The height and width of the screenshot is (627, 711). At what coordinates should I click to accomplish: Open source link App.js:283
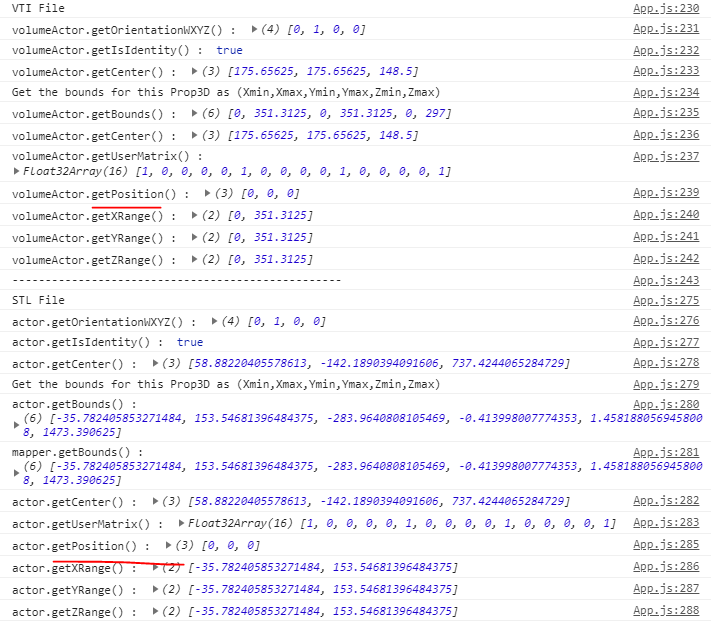click(x=666, y=523)
